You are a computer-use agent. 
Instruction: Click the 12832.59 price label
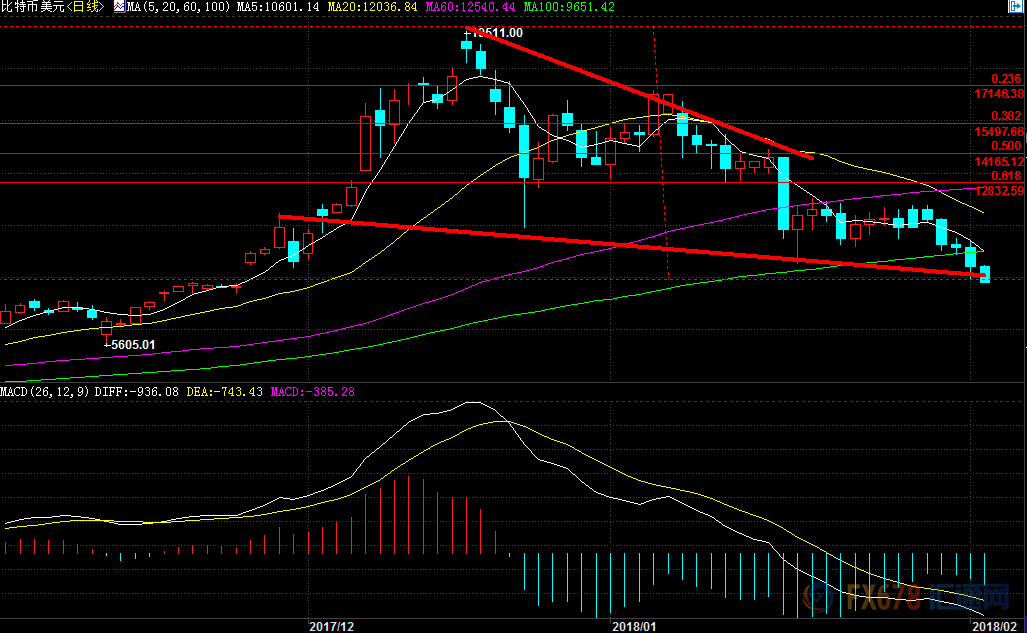click(x=999, y=191)
